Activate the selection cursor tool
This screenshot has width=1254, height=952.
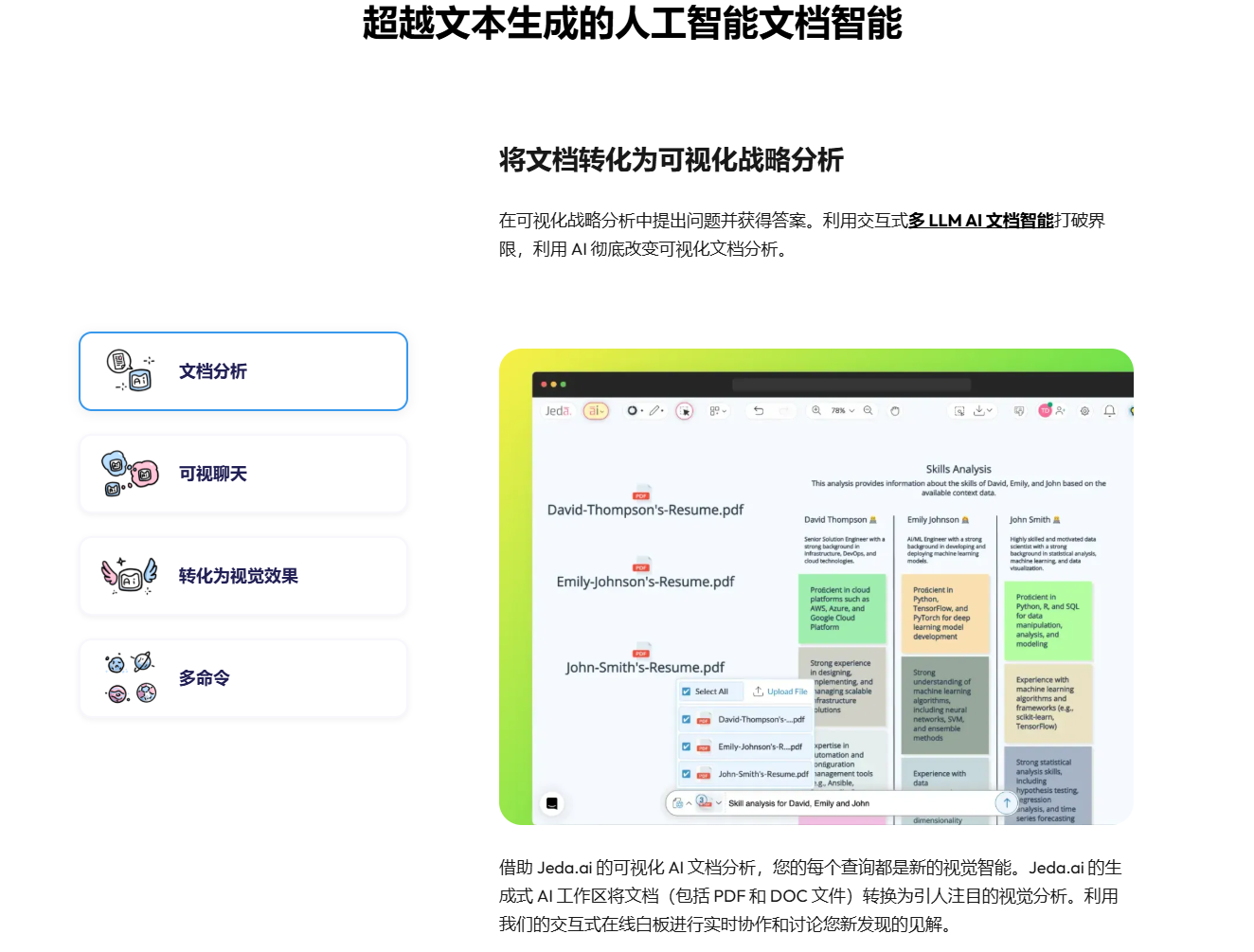[685, 411]
